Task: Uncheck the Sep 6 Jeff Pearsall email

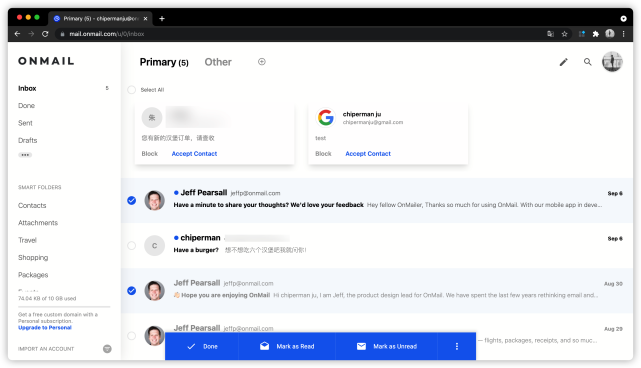Action: click(131, 200)
